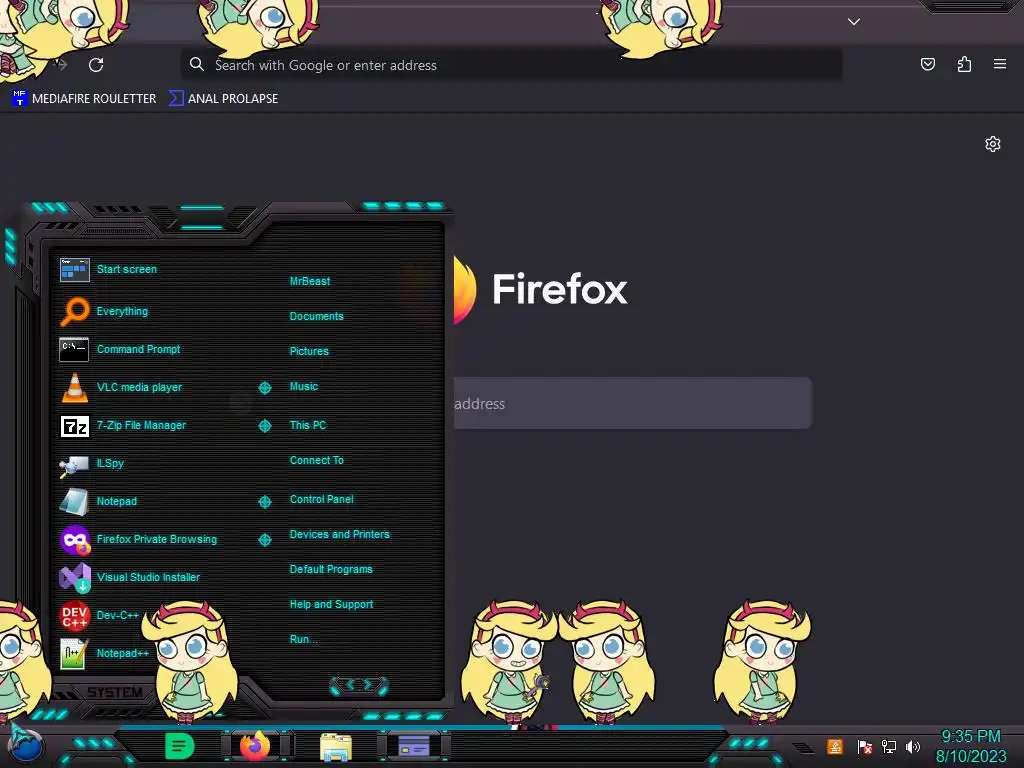Expand Notepad jump list arrow
Viewport: 1024px width, 768px height.
264,502
